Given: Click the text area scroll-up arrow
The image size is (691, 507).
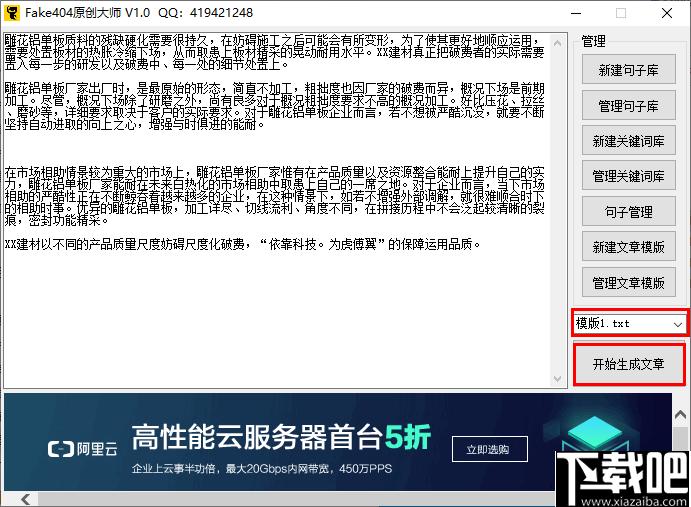Looking at the screenshot, I should [x=557, y=43].
